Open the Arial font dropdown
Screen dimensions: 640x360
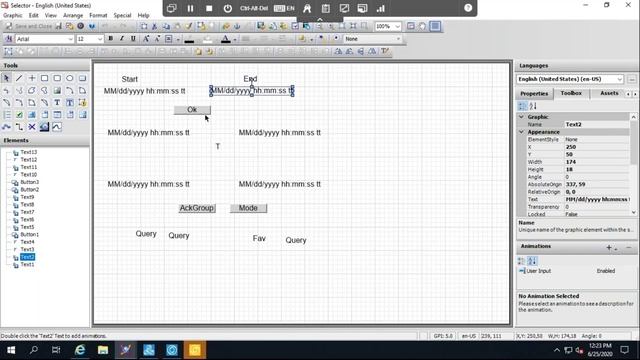[70, 39]
